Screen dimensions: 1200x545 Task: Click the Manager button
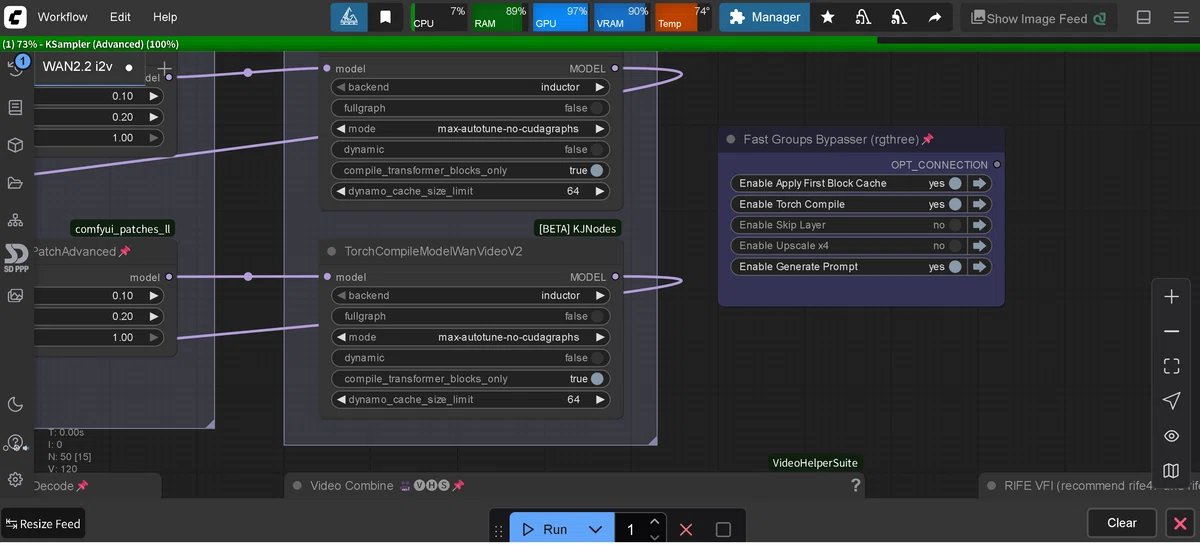click(x=764, y=17)
